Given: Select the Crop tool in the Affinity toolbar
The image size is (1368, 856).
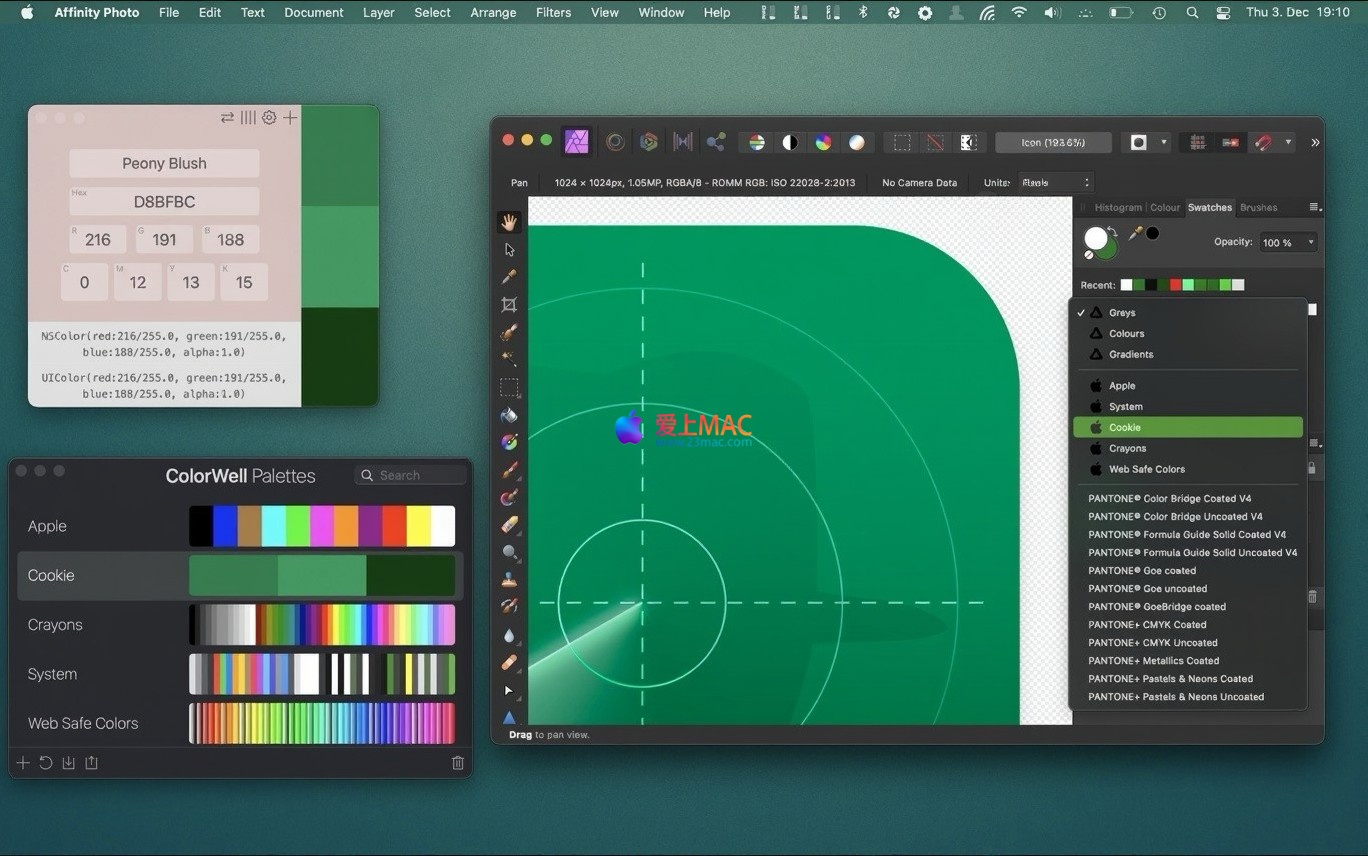Looking at the screenshot, I should [509, 304].
